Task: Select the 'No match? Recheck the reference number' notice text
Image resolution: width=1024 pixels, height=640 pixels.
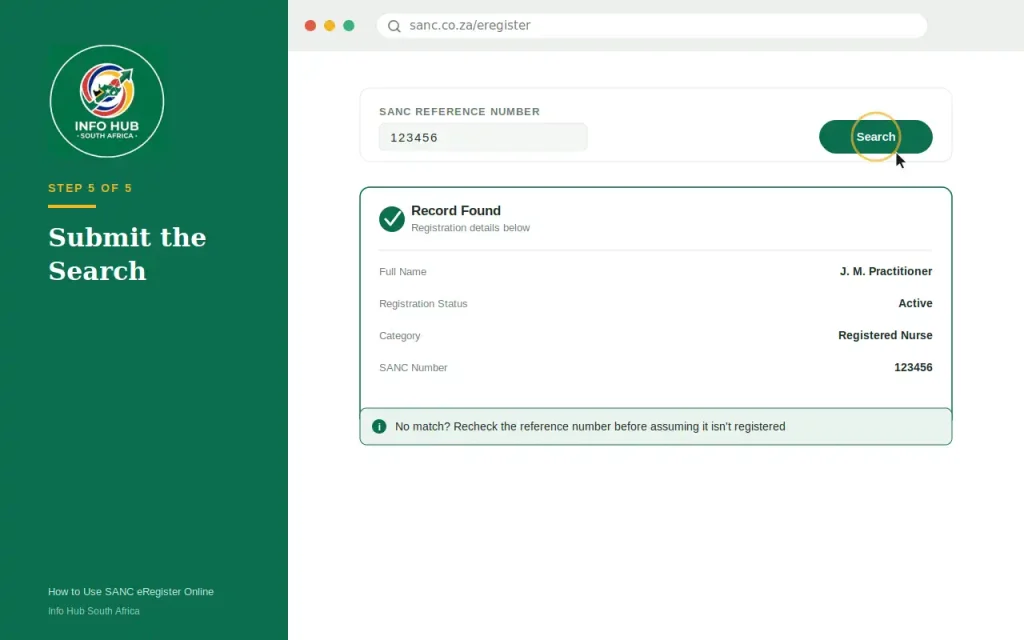Action: click(590, 426)
